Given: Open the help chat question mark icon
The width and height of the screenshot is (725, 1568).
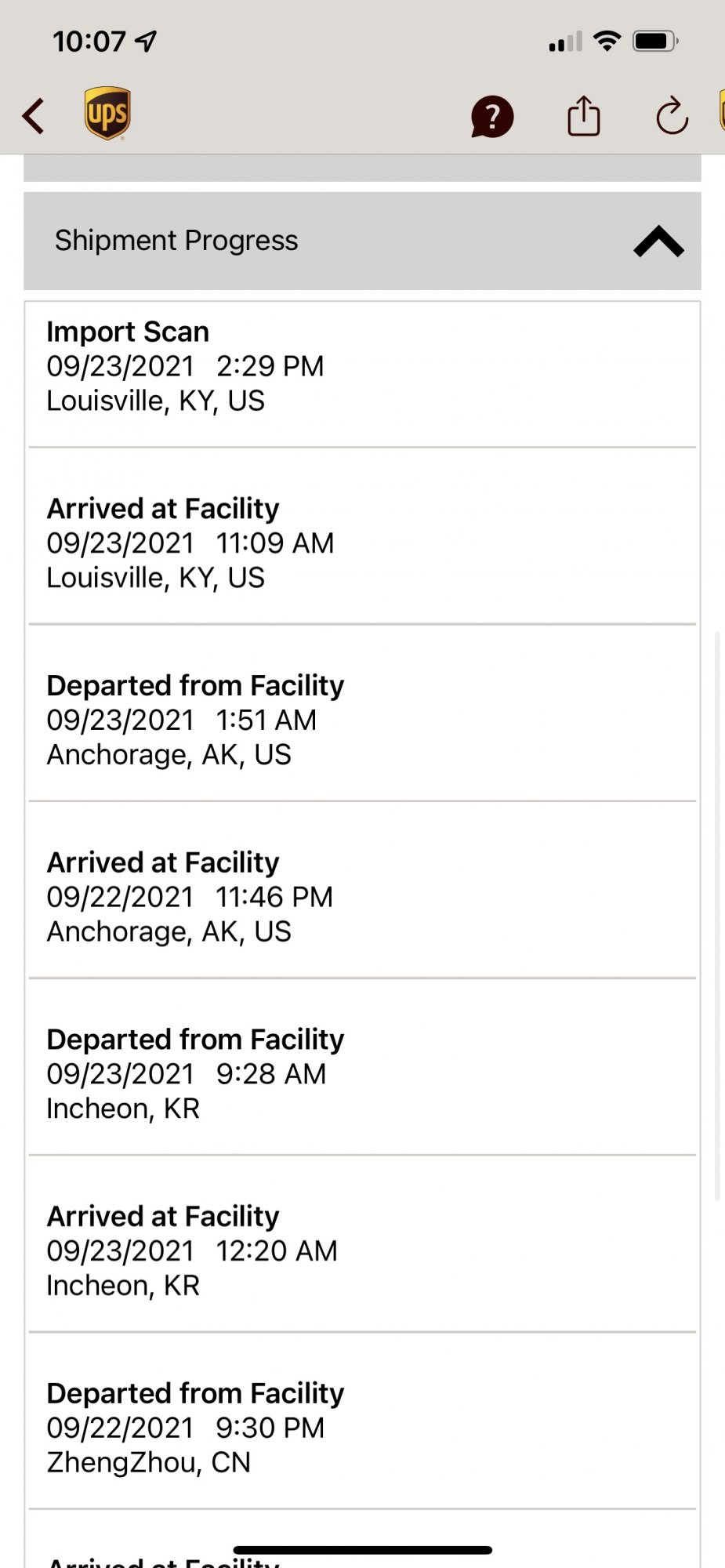Looking at the screenshot, I should point(491,117).
